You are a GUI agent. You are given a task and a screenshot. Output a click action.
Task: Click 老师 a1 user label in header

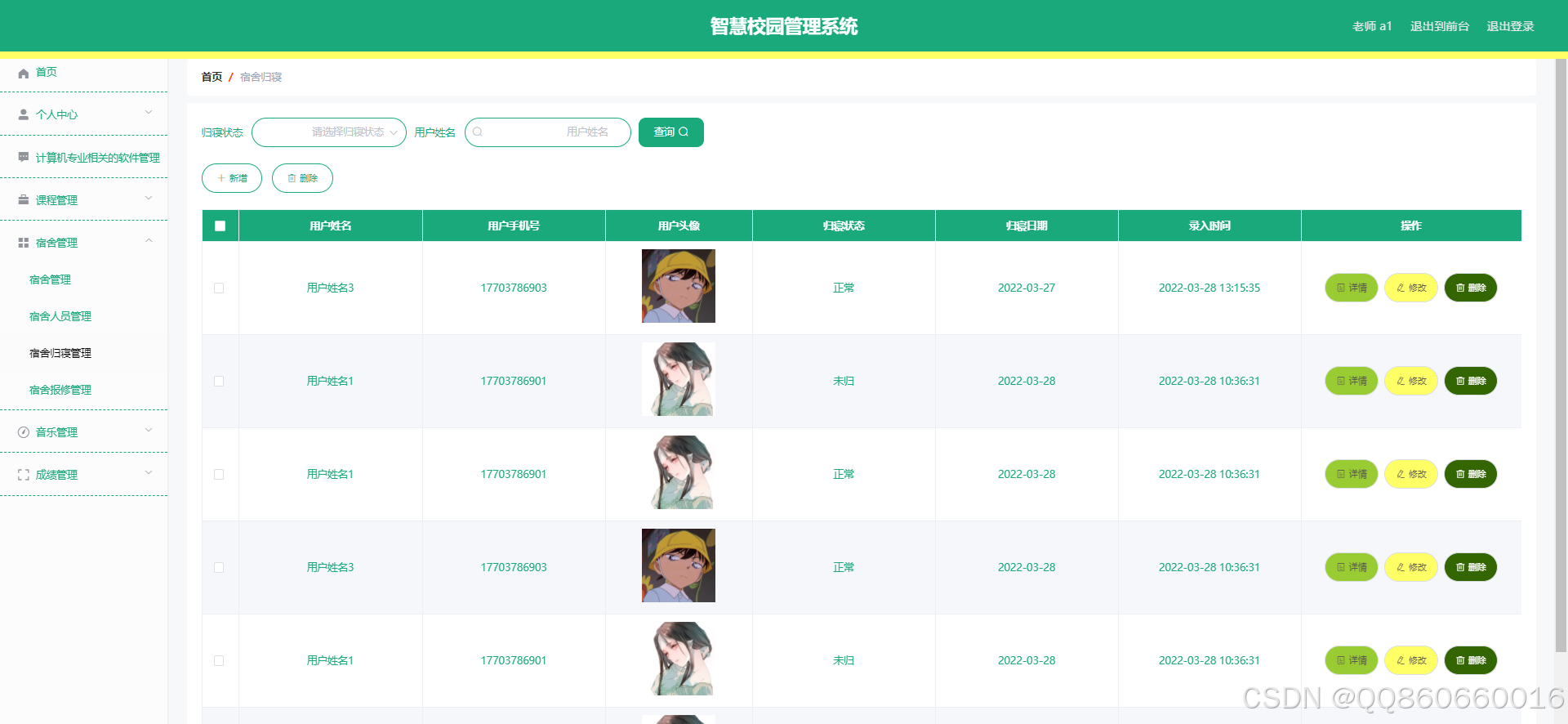click(1372, 26)
